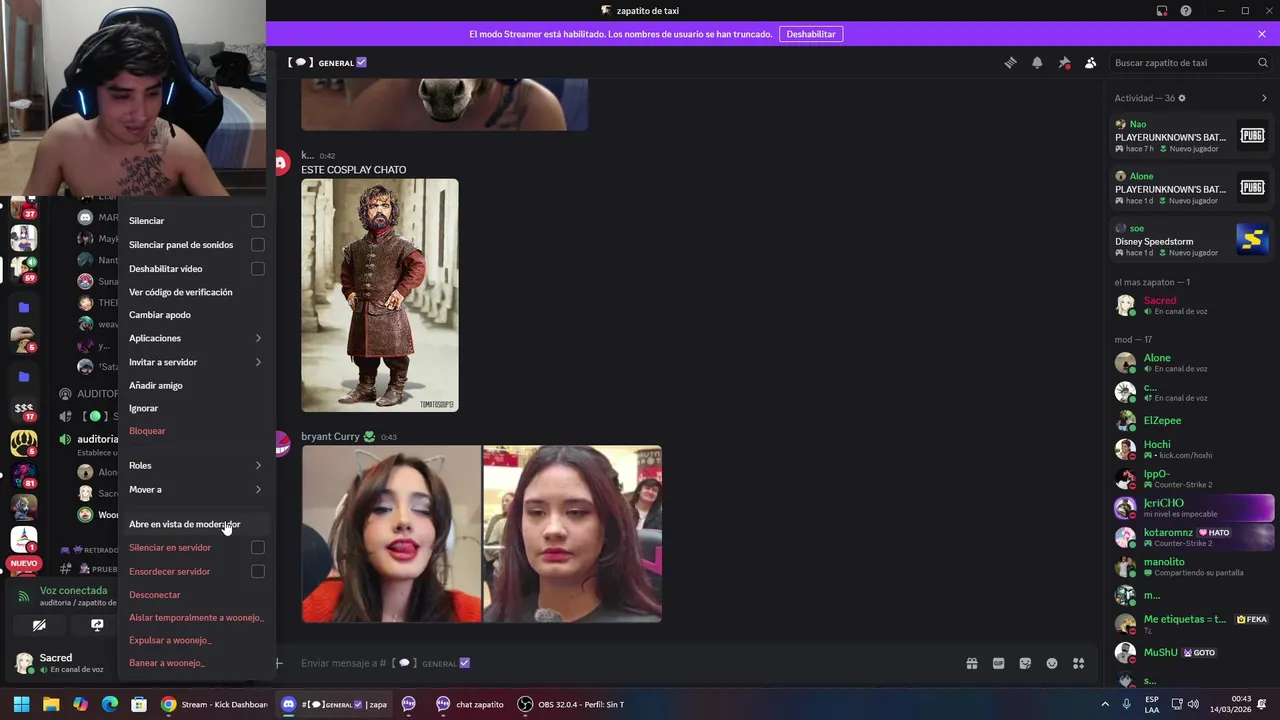This screenshot has width=1280, height=720.
Task: Open Discord help icon in title bar
Action: [1186, 11]
